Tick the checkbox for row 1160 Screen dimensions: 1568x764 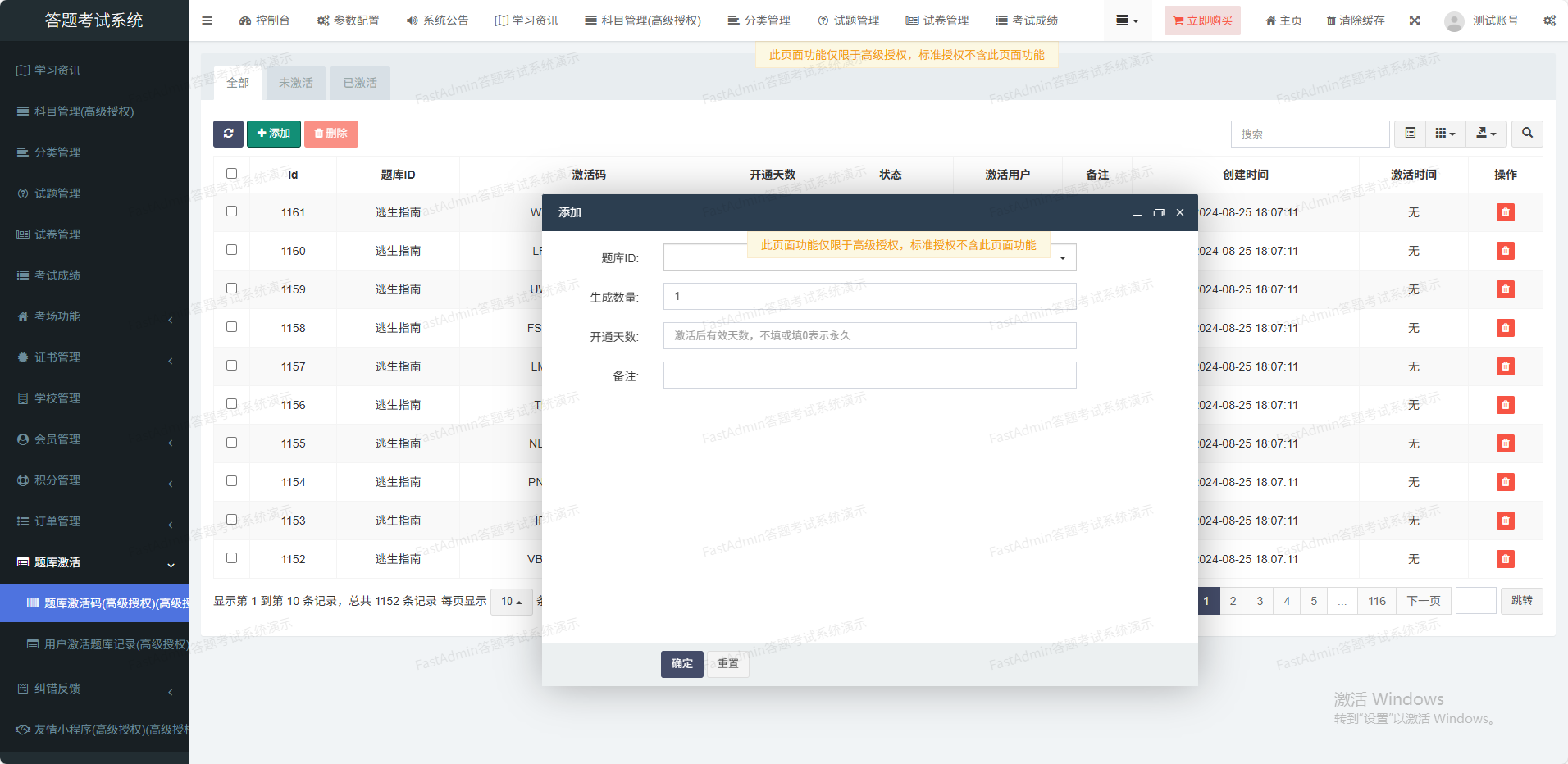231,250
